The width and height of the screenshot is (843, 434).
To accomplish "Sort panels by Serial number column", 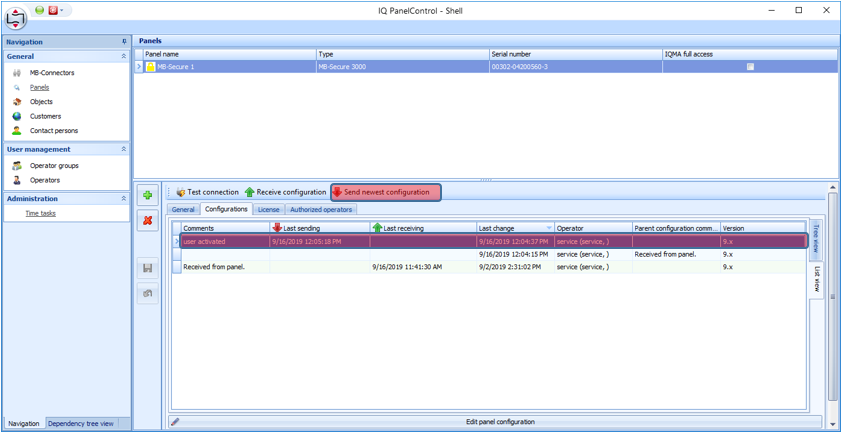I will [576, 54].
